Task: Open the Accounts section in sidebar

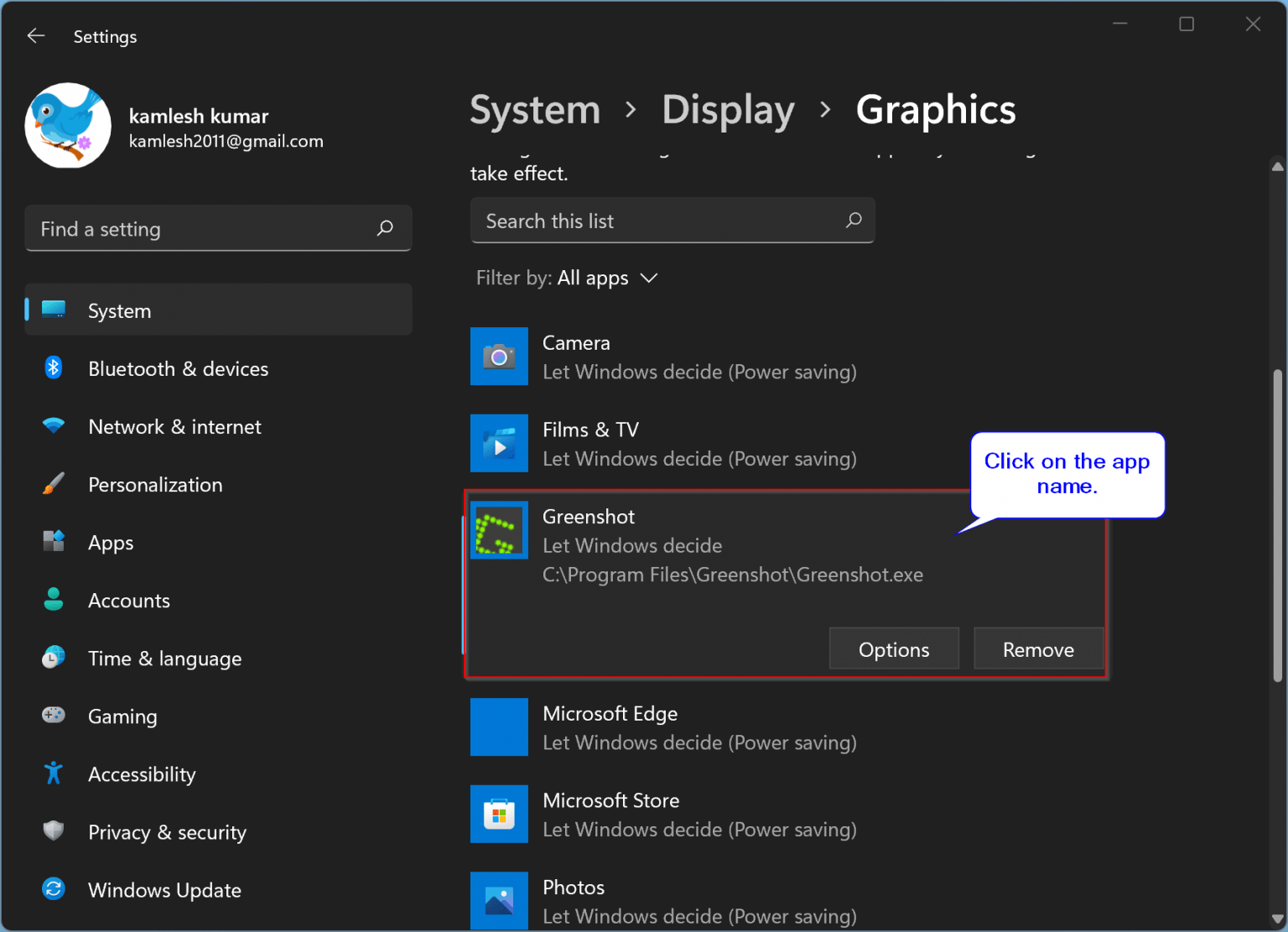Action: coord(129,600)
